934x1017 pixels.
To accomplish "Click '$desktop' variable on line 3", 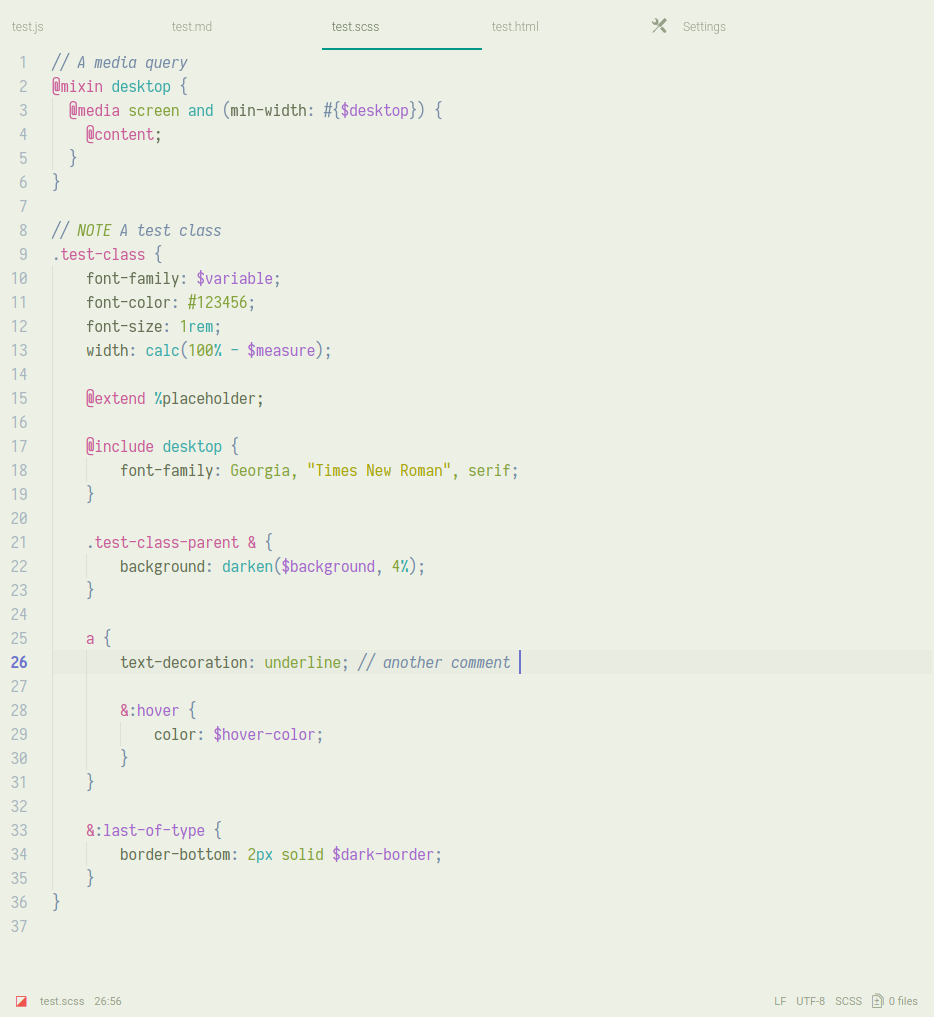I will point(375,110).
